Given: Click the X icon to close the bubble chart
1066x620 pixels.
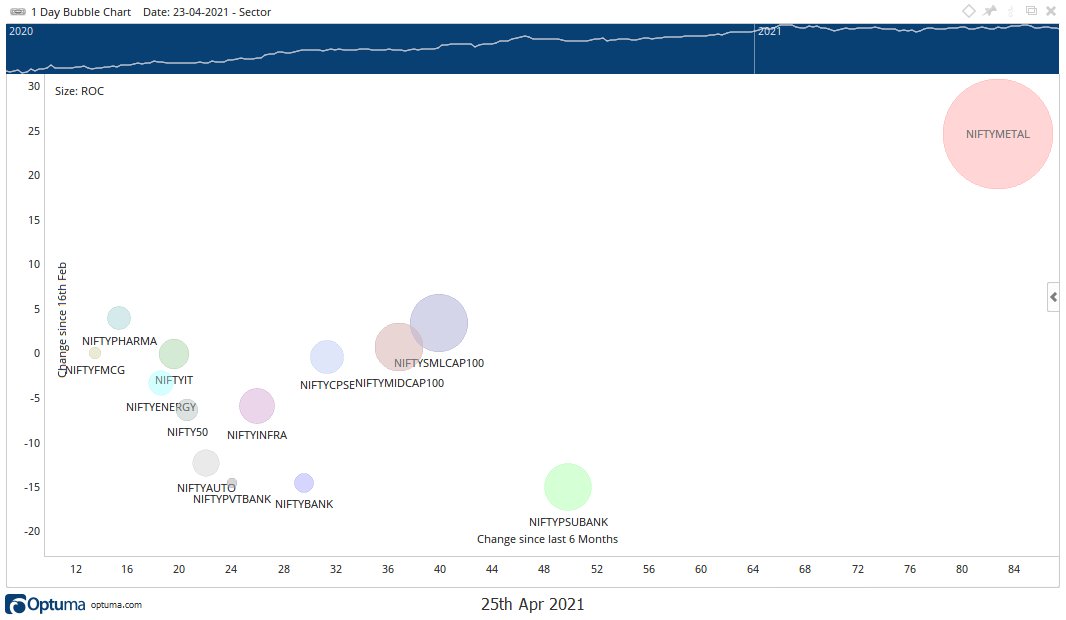Looking at the screenshot, I should [1052, 10].
